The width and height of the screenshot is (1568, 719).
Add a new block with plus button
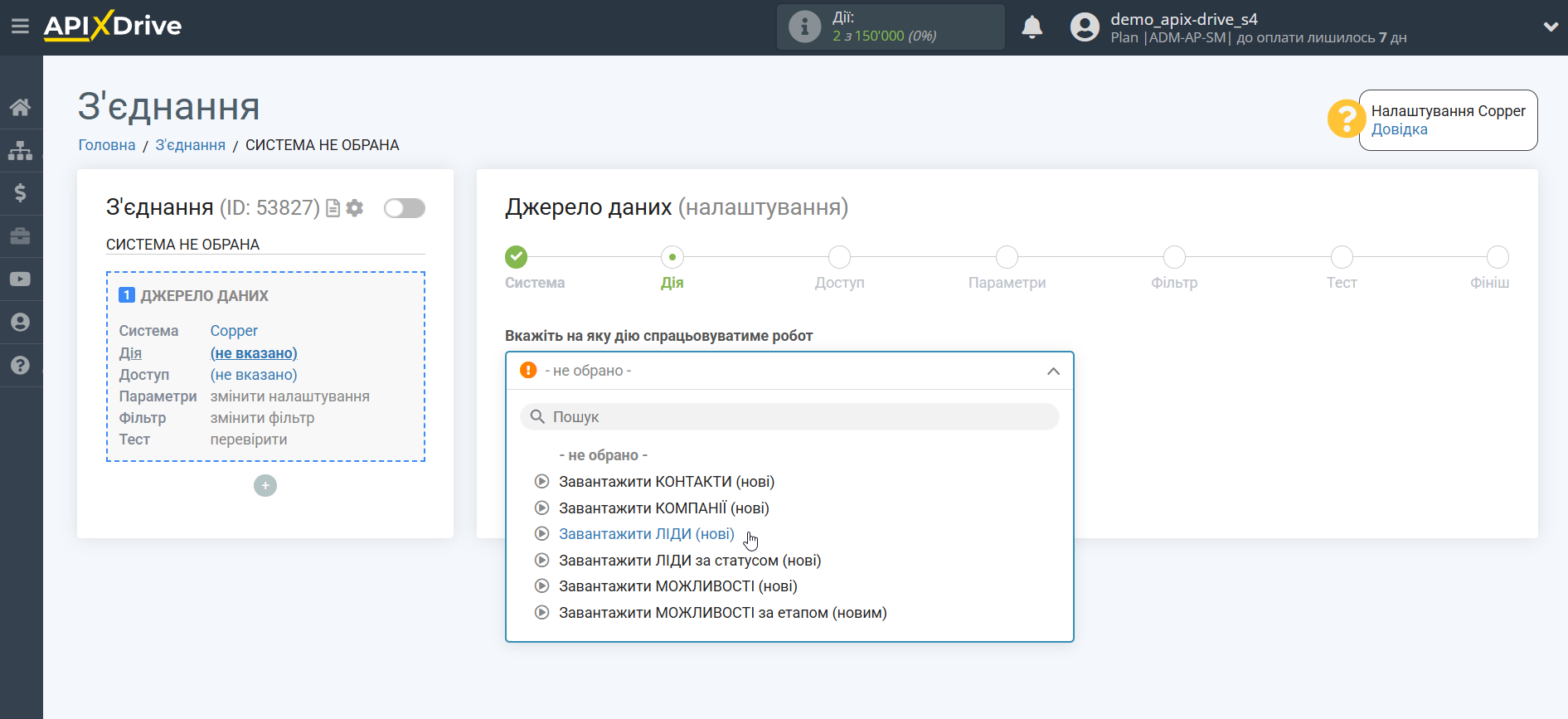click(x=265, y=485)
